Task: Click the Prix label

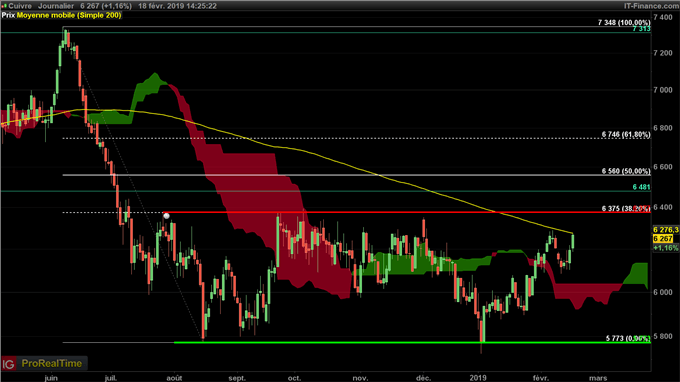Action: (x=8, y=15)
